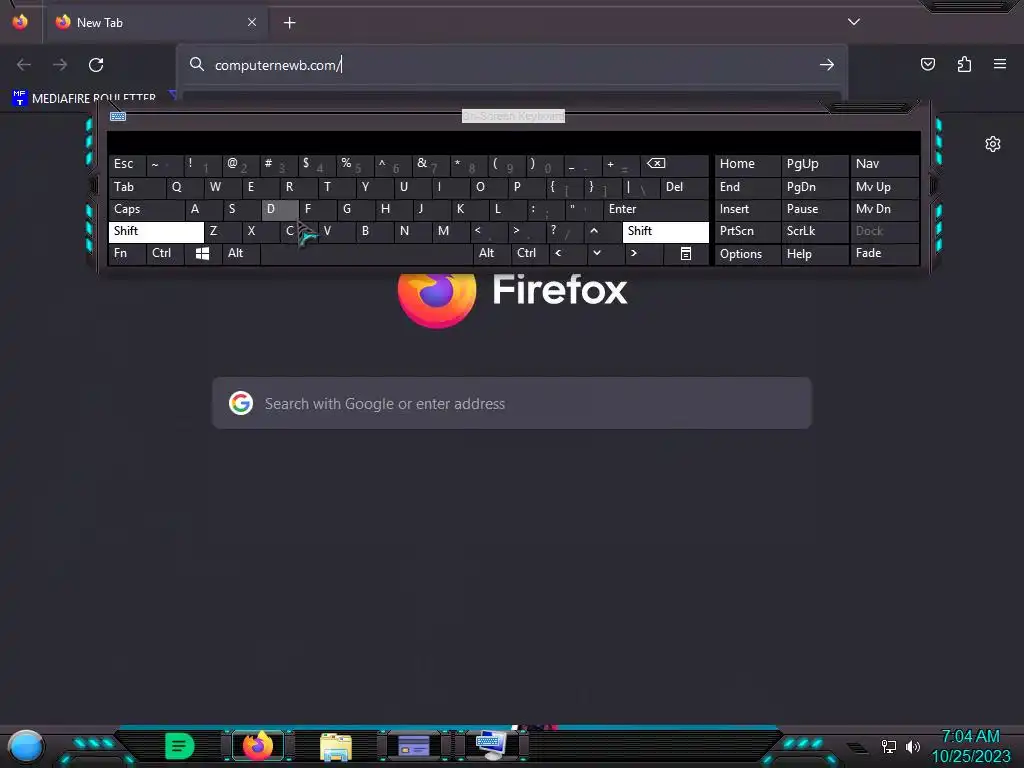
Task: Open File Explorer from taskbar
Action: click(x=336, y=746)
